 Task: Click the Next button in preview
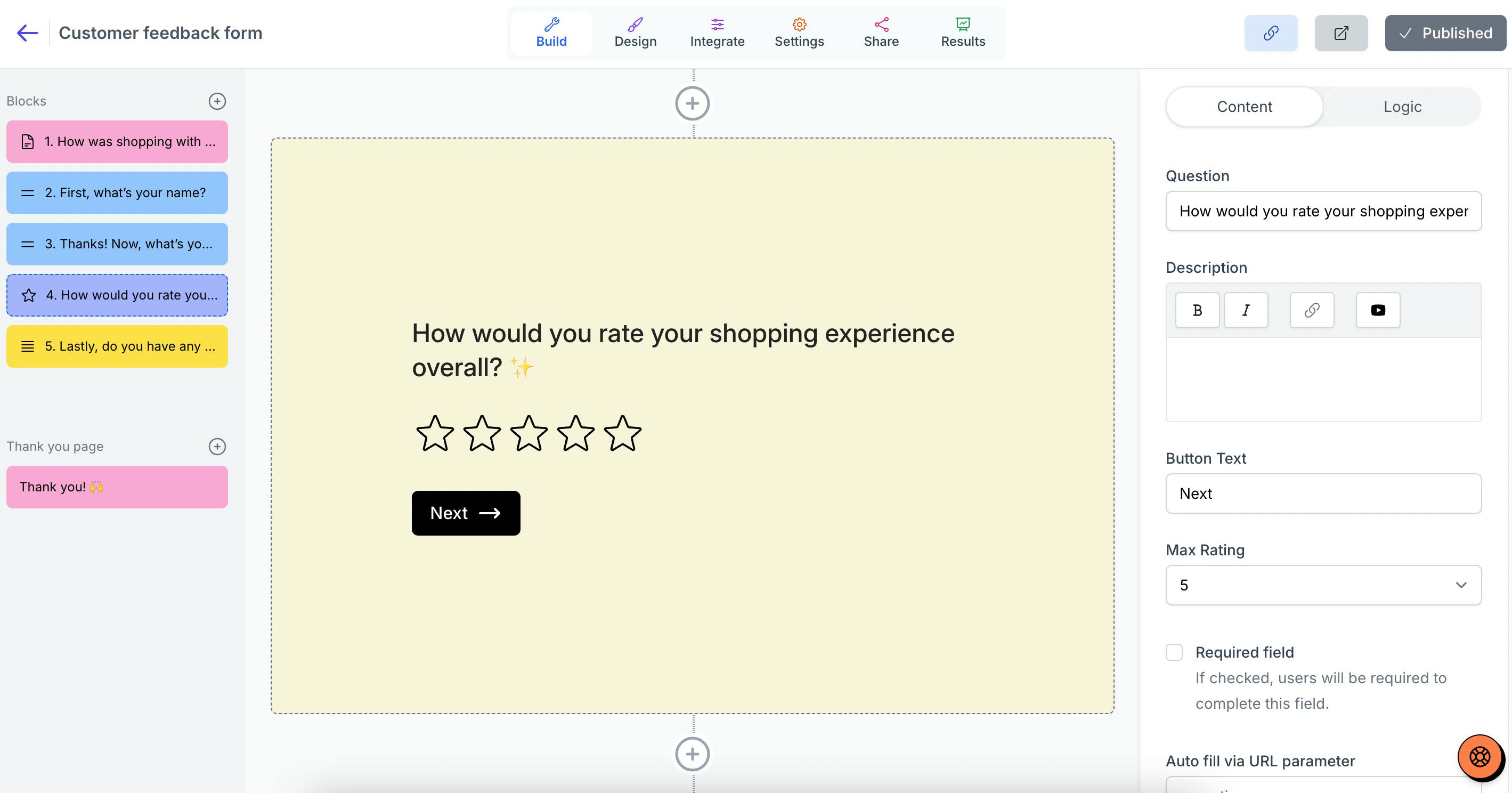point(466,513)
